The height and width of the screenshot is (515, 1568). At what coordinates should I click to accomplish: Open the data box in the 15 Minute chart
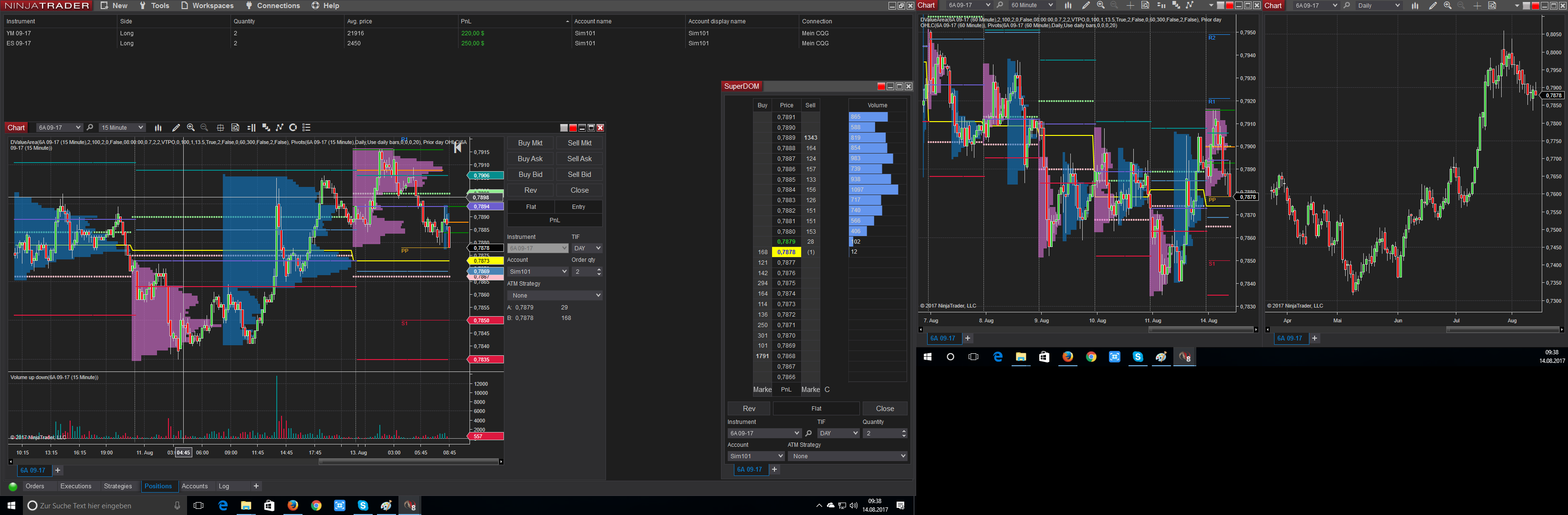pyautogui.click(x=236, y=128)
